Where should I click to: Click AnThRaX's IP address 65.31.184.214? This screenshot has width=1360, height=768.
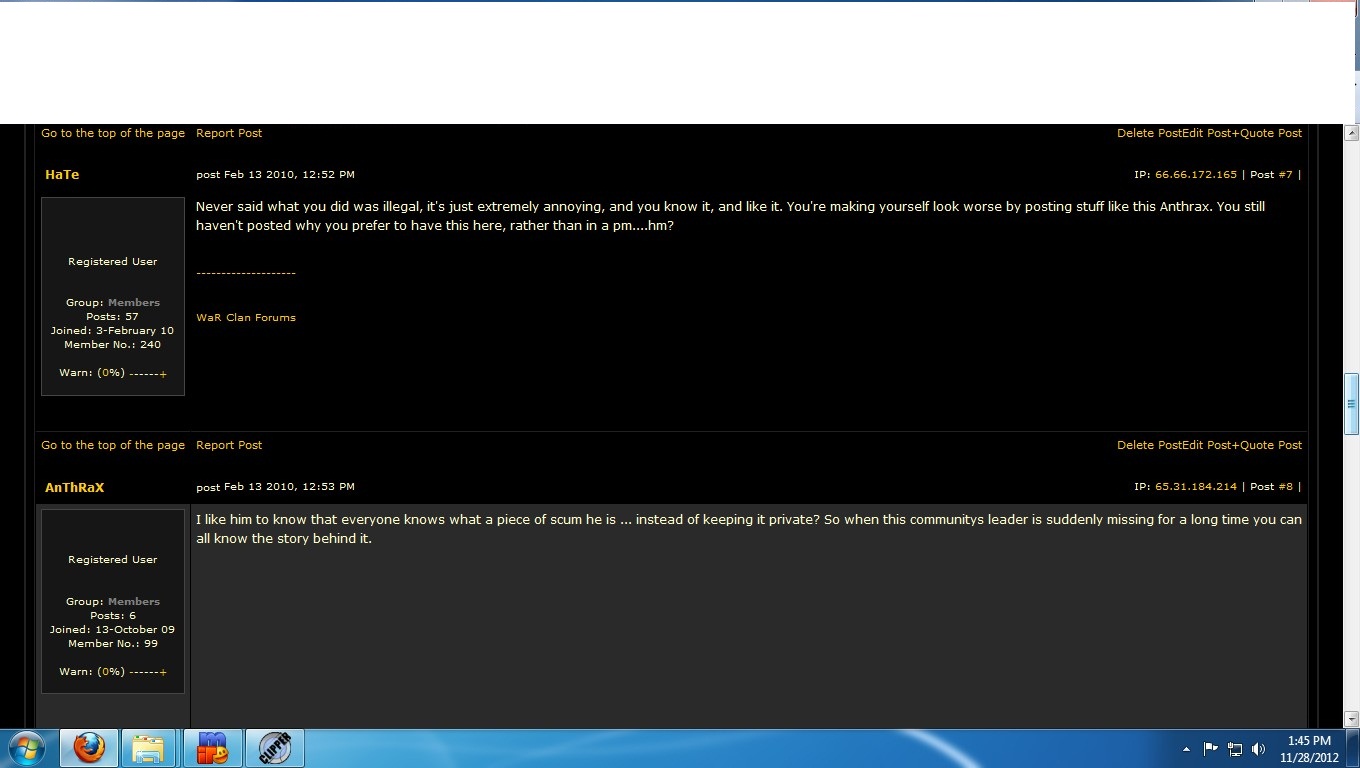pyautogui.click(x=1195, y=487)
